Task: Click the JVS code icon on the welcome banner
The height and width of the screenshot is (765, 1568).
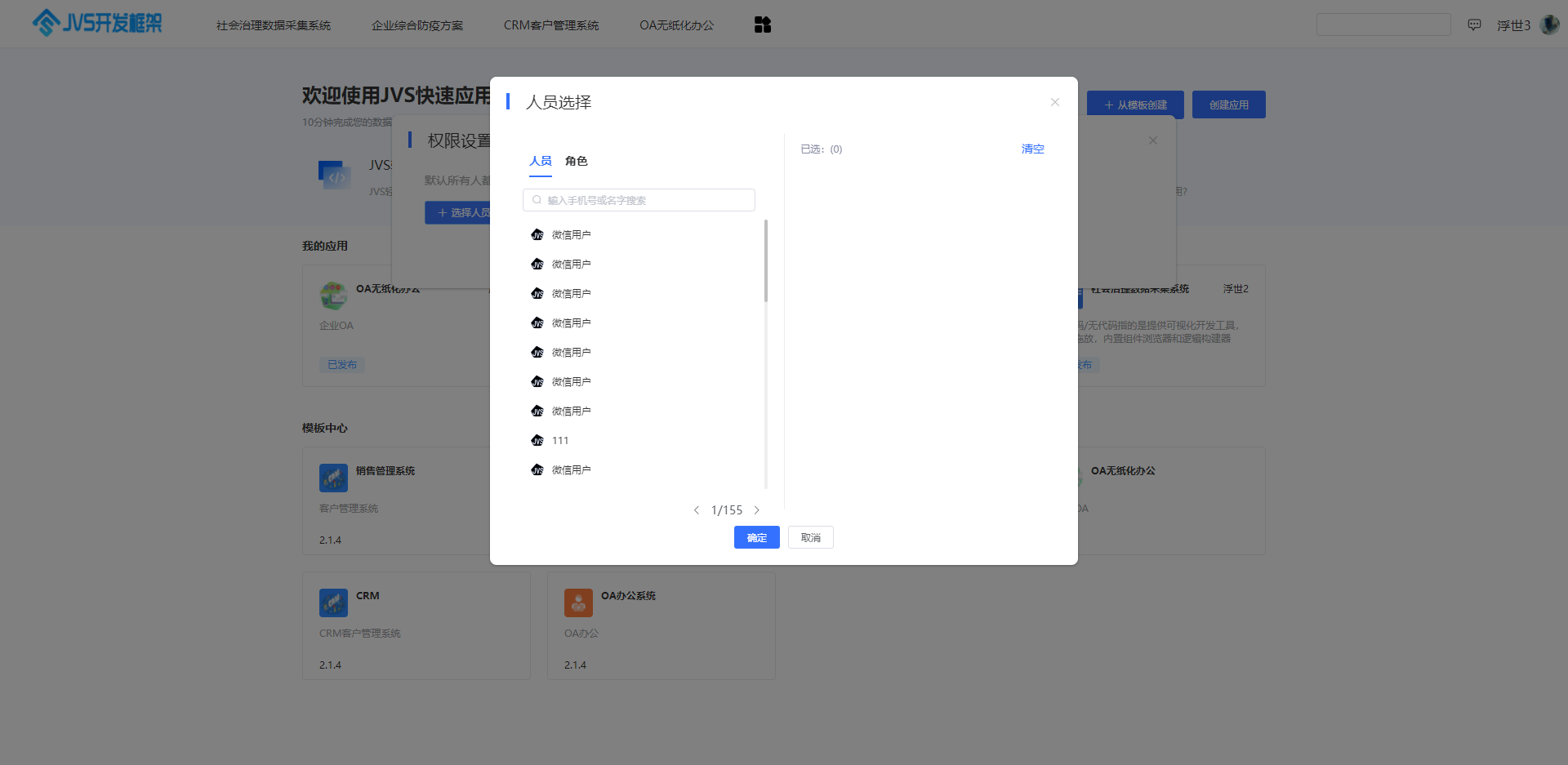Action: tap(335, 175)
